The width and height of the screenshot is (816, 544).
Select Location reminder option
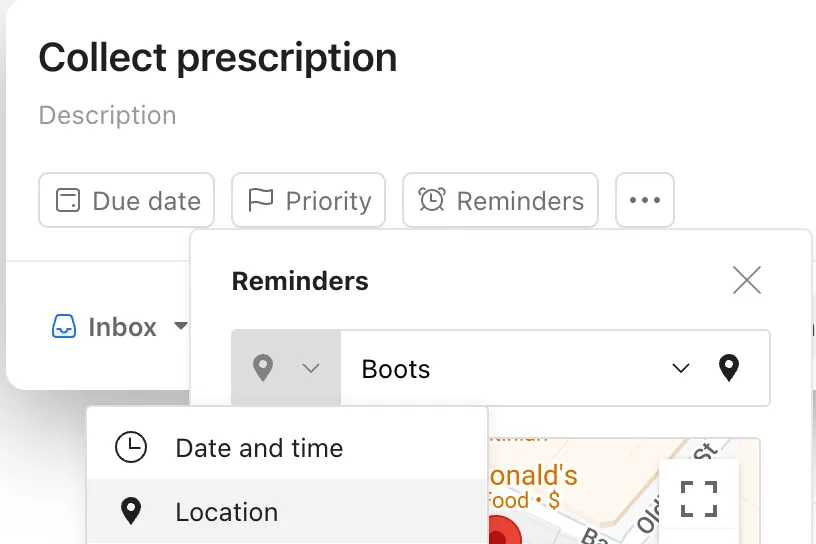click(x=287, y=511)
